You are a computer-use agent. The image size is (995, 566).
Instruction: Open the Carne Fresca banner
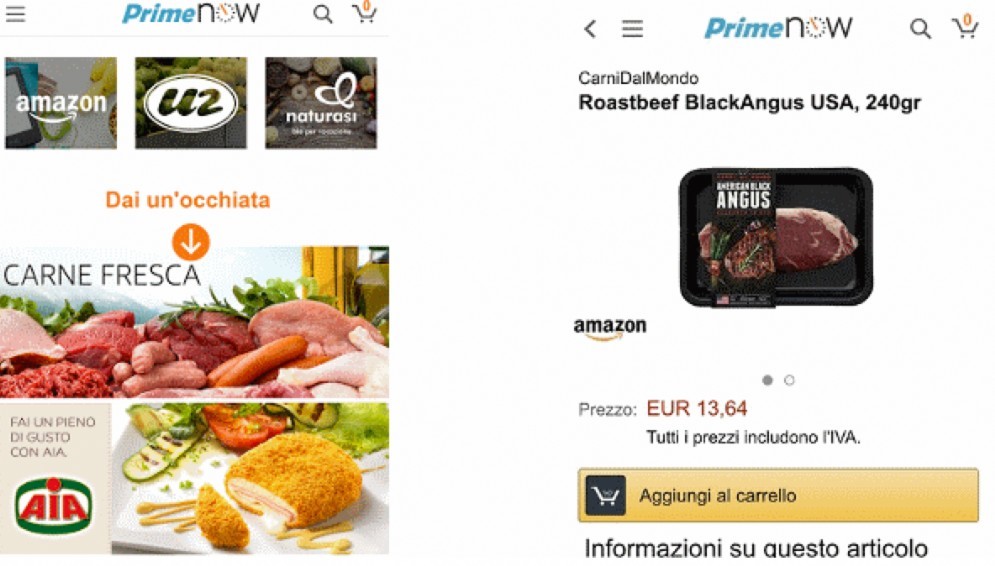(x=194, y=322)
